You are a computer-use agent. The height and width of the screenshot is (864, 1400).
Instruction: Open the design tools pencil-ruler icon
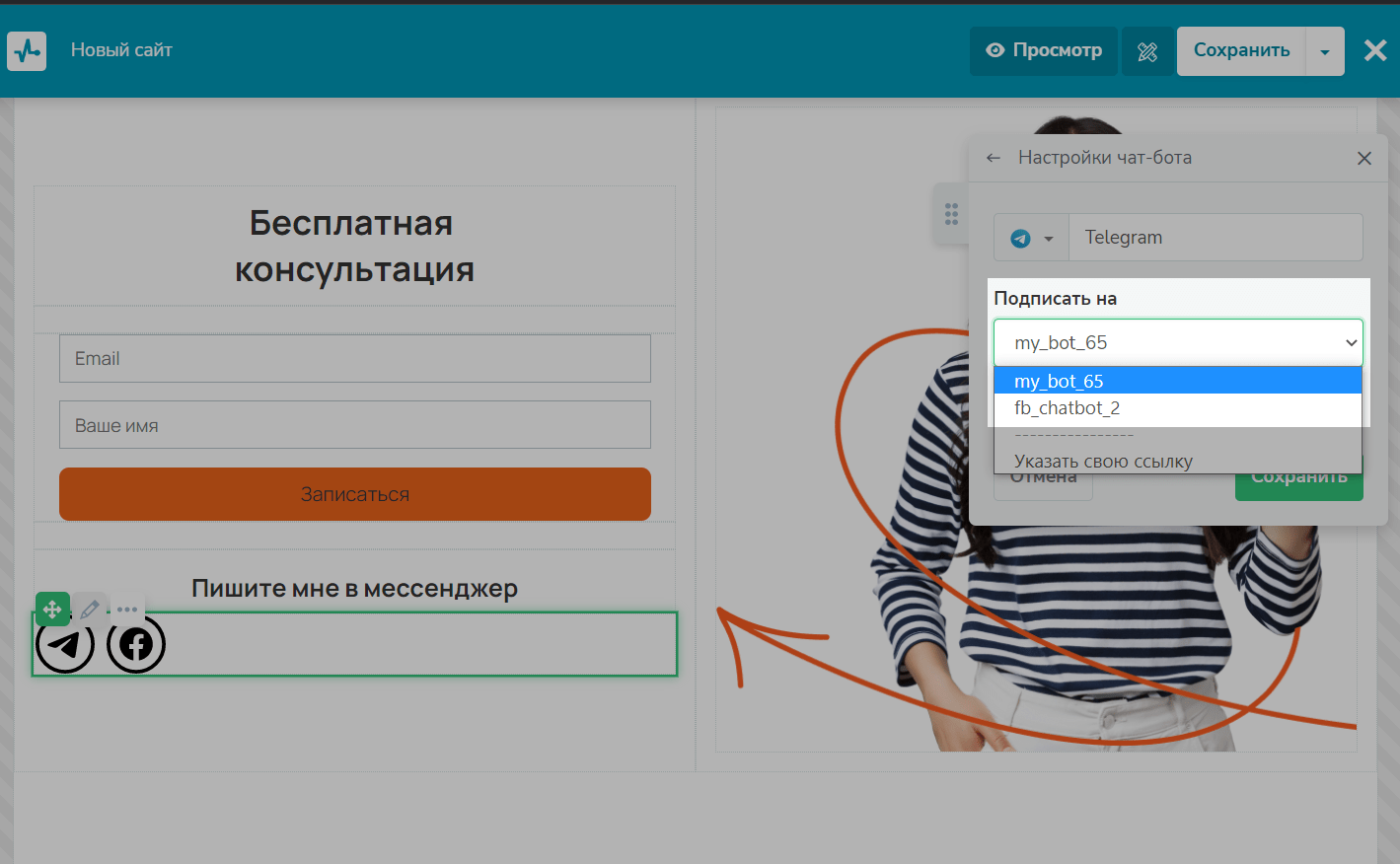point(1147,51)
